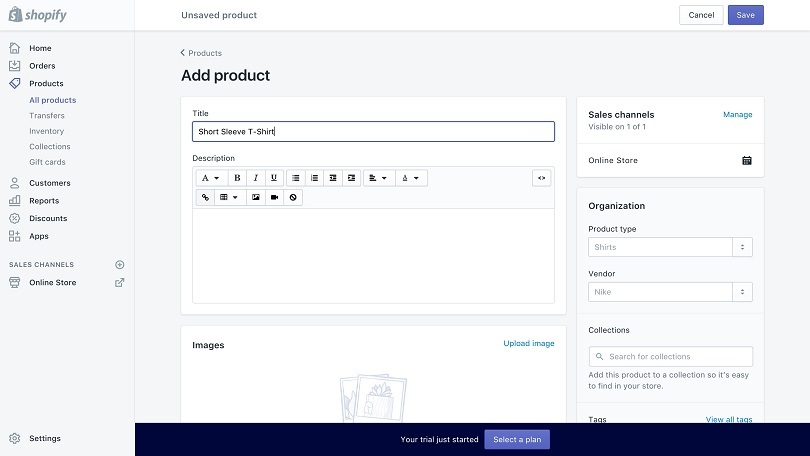Open the text alignment dropdown
The image size is (810, 456).
(x=379, y=178)
